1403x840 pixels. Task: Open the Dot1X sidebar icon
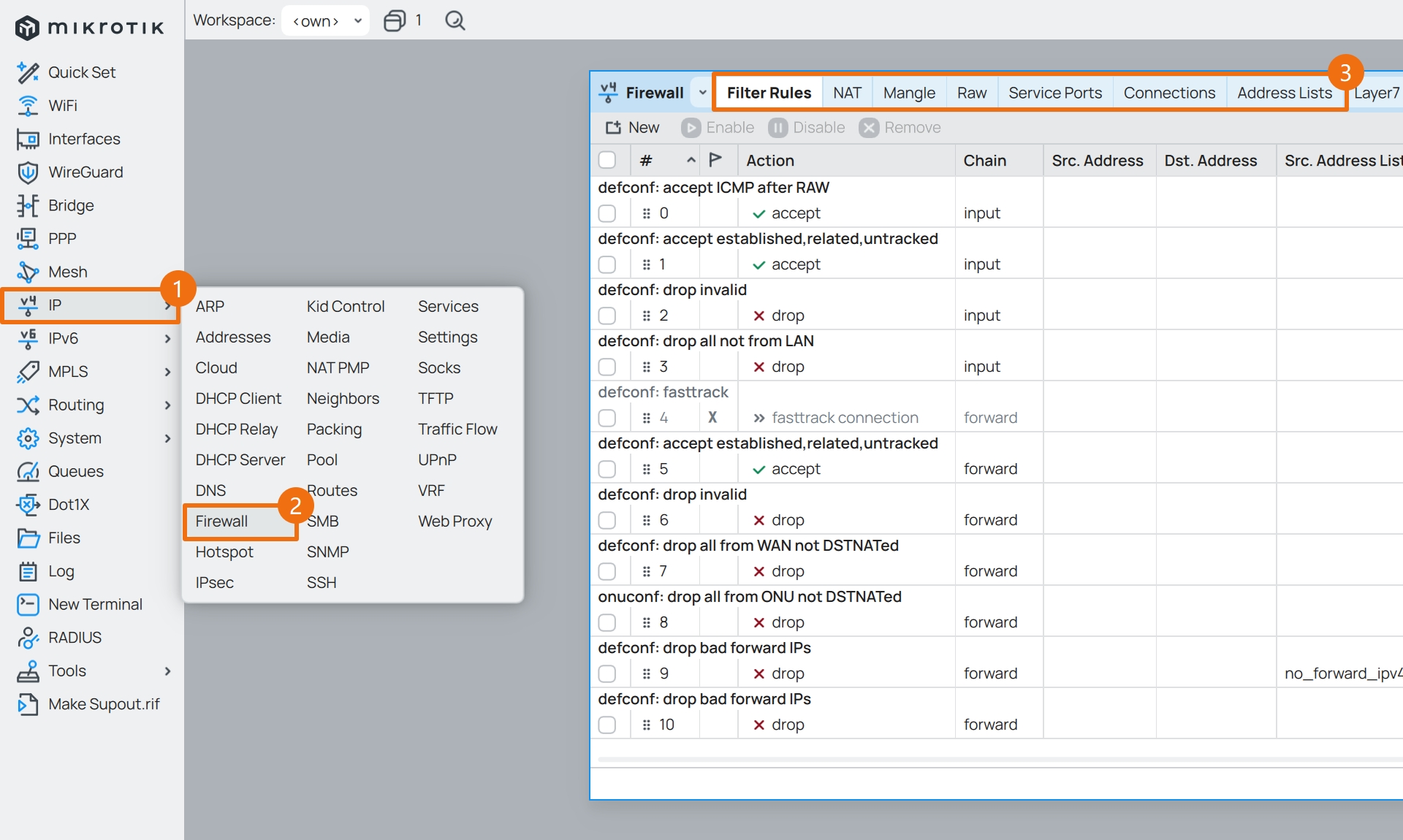click(28, 505)
